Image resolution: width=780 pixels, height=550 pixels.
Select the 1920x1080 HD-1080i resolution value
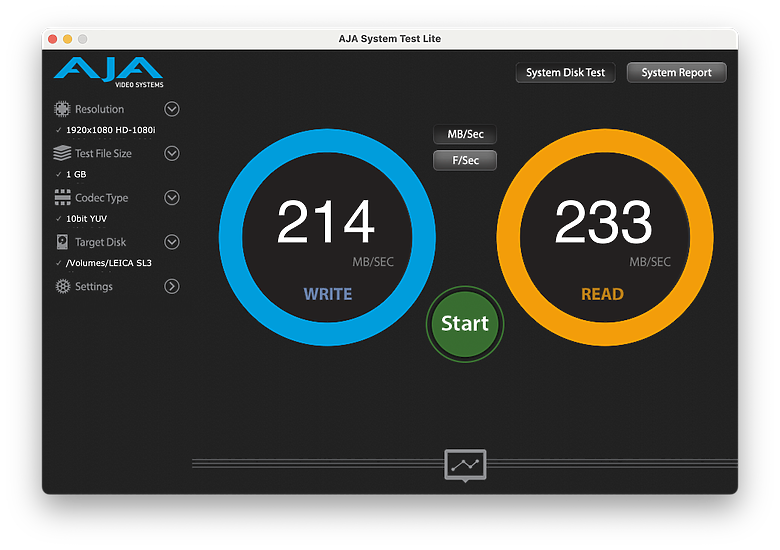pos(110,130)
